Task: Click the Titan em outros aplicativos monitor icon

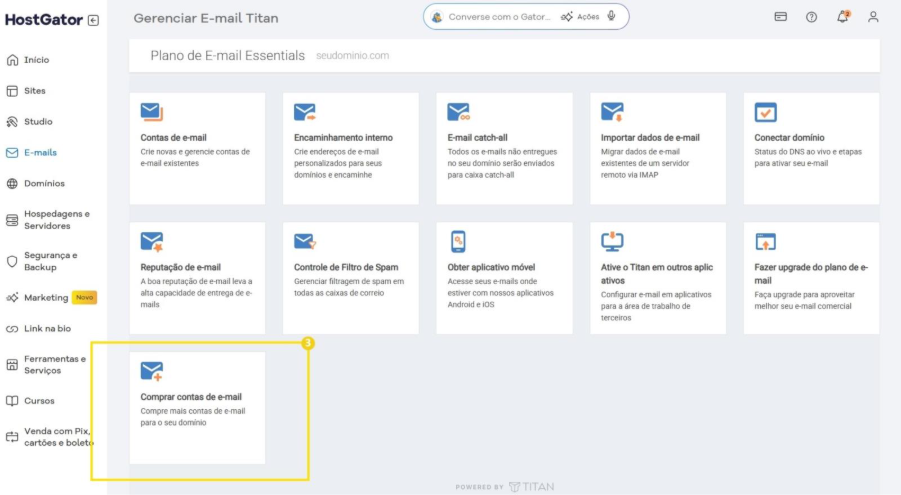Action: 612,241
